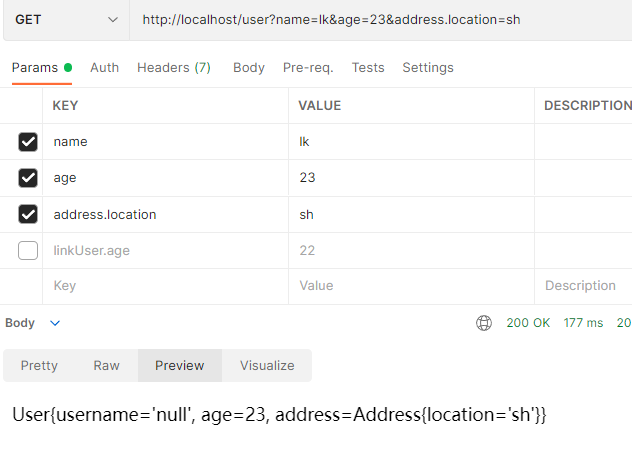Edit the lk value cell
The height and width of the screenshot is (456, 632).
point(412,142)
